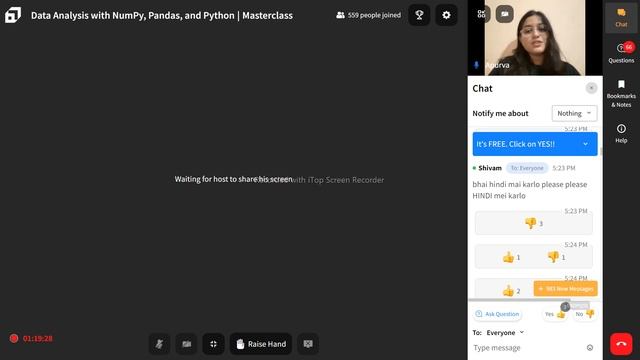Open the trophy leaderboard icon

pos(419,15)
